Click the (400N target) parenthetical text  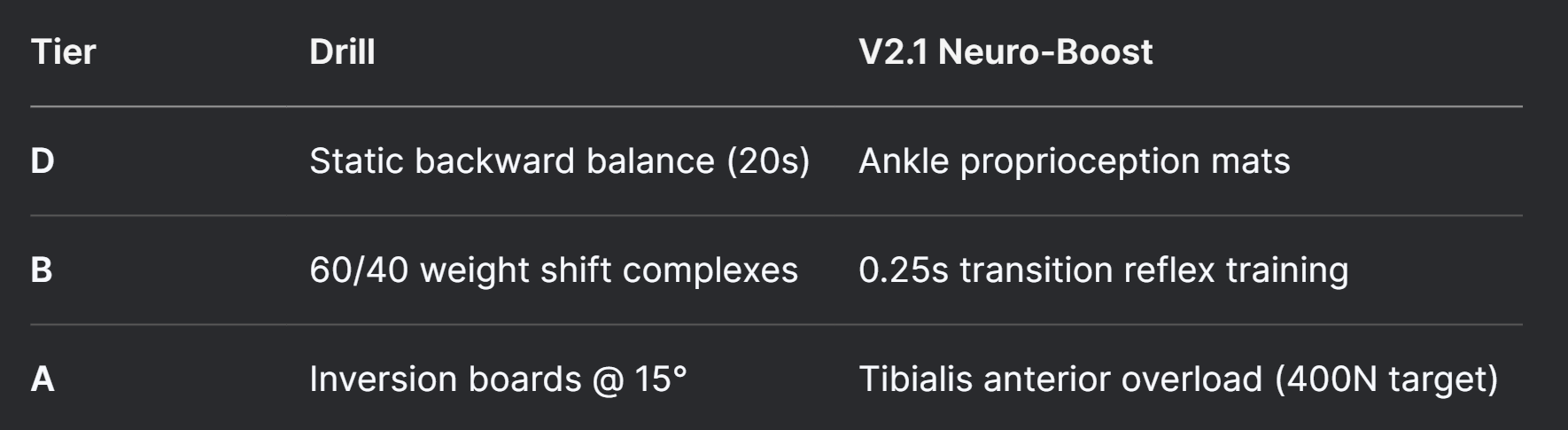coord(1386,379)
